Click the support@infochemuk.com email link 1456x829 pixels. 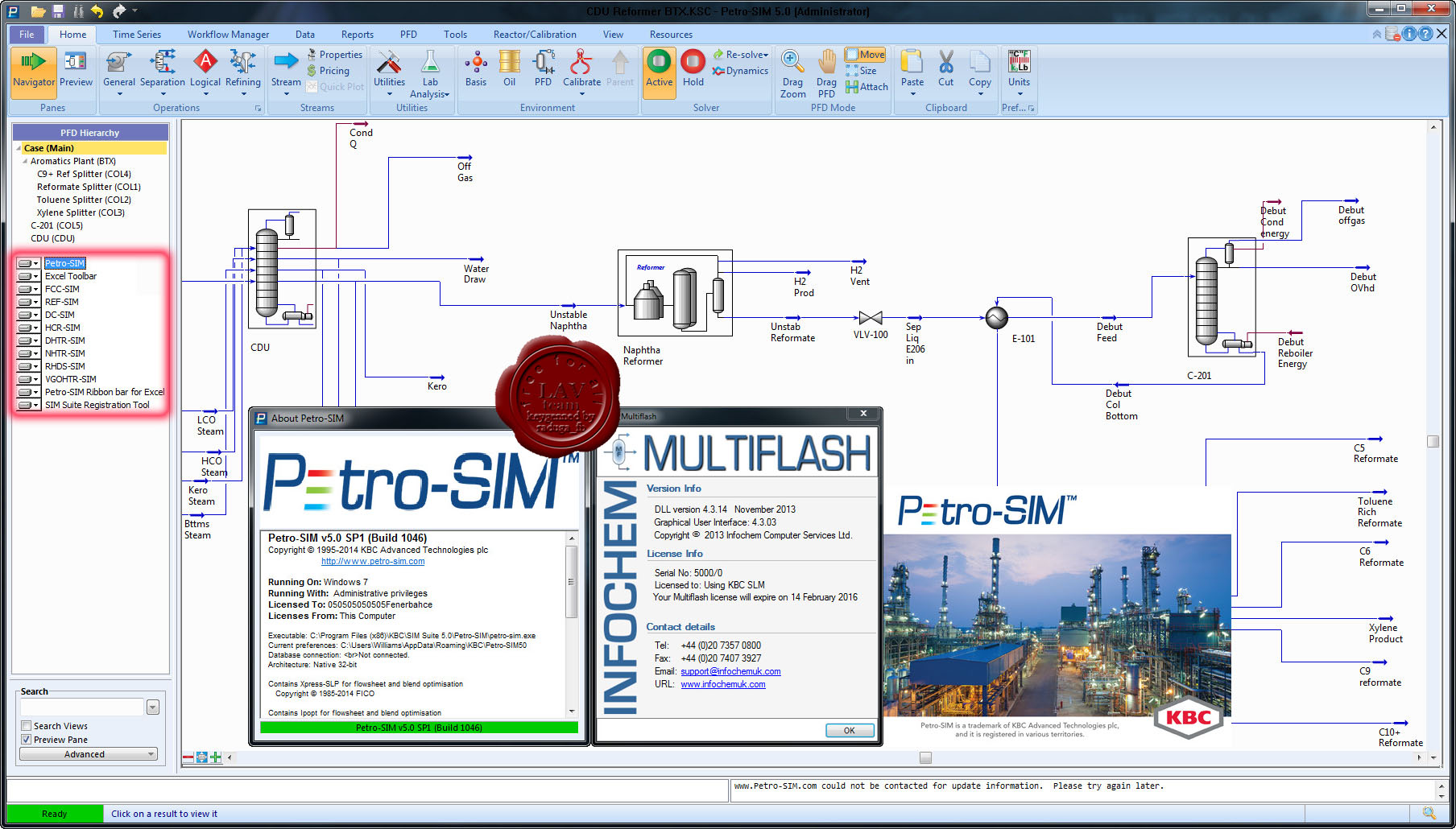tap(730, 671)
